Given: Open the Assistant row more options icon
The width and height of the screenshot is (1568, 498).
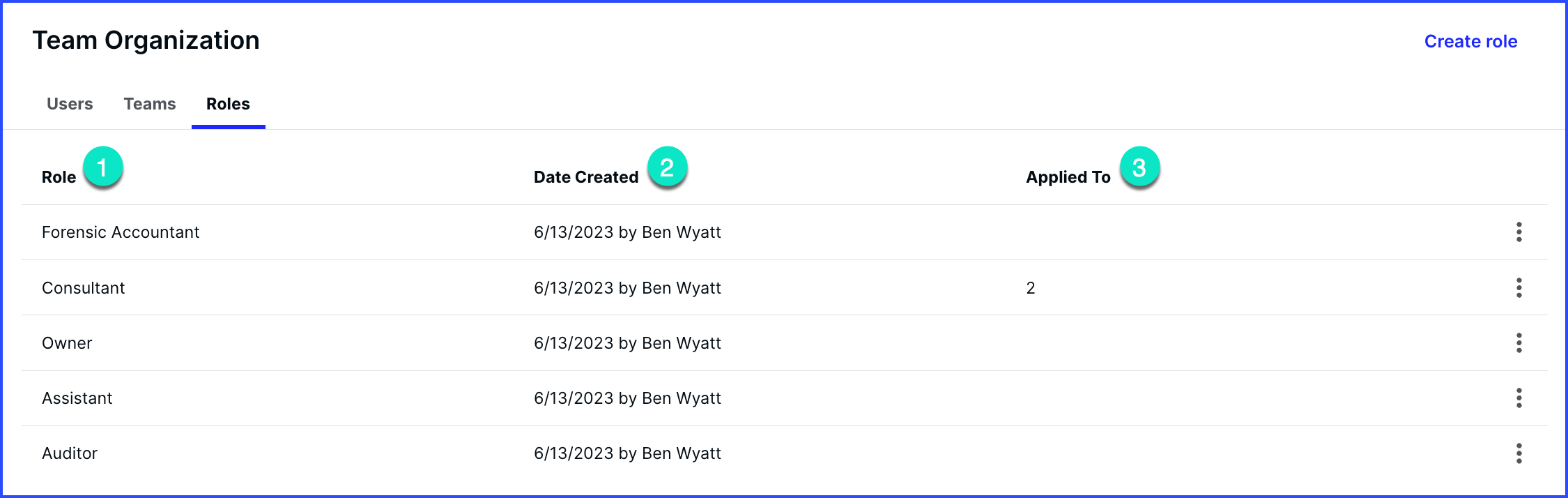Looking at the screenshot, I should point(1519,398).
